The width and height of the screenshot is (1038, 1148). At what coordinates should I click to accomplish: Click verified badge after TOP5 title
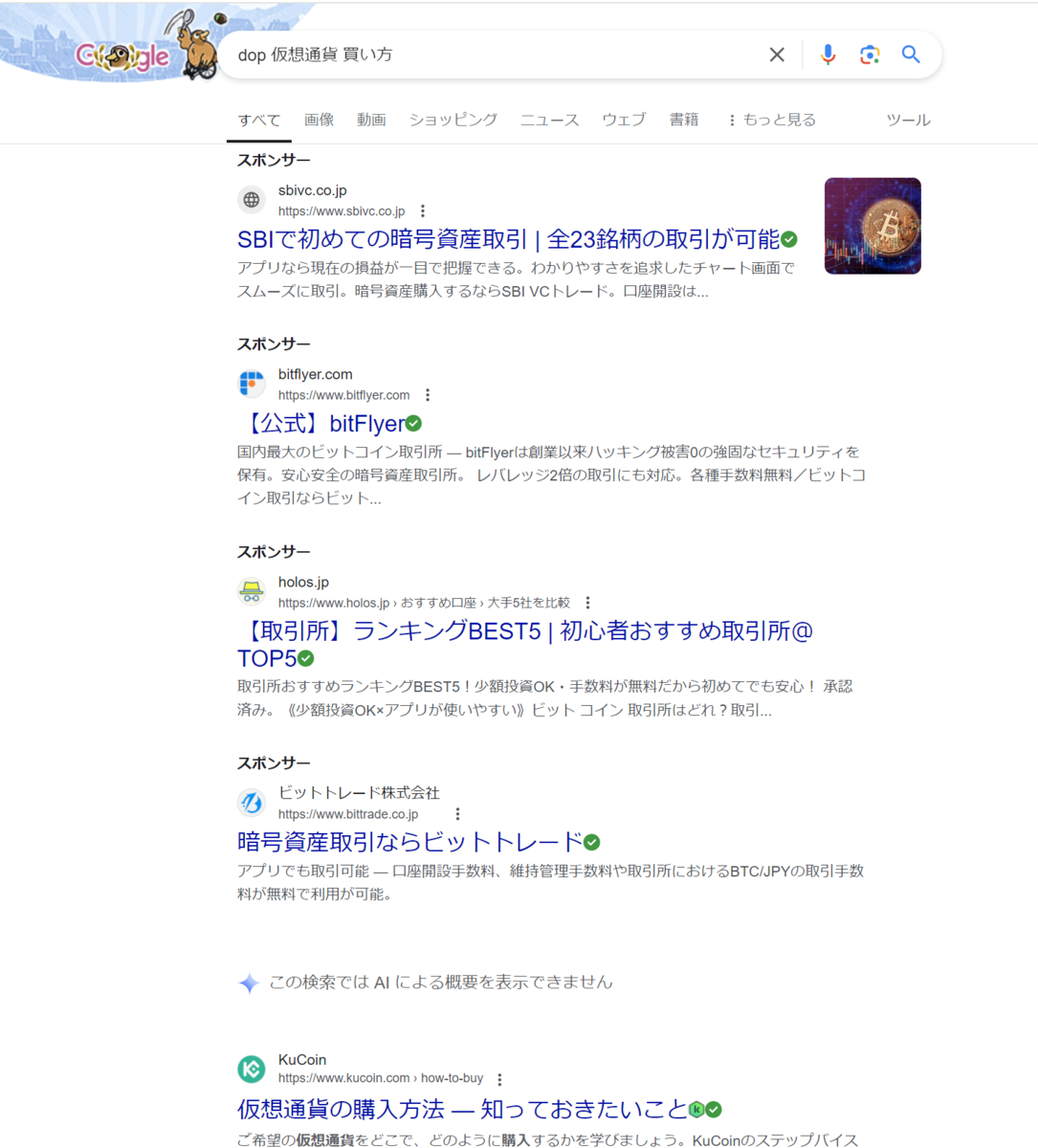[x=305, y=658]
